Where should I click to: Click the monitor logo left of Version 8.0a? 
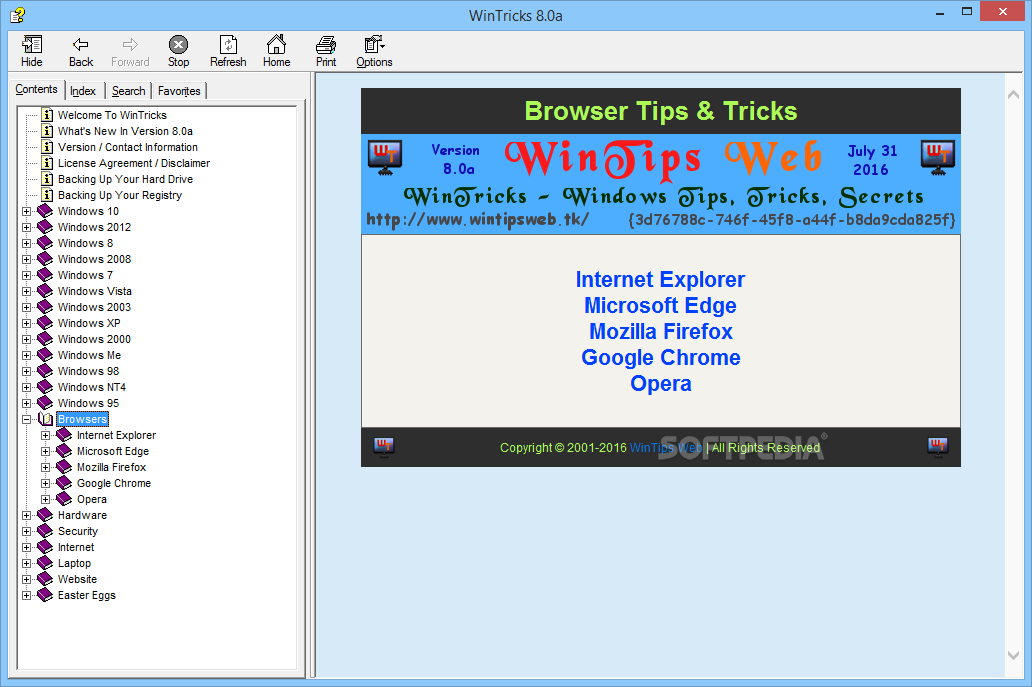tap(385, 158)
